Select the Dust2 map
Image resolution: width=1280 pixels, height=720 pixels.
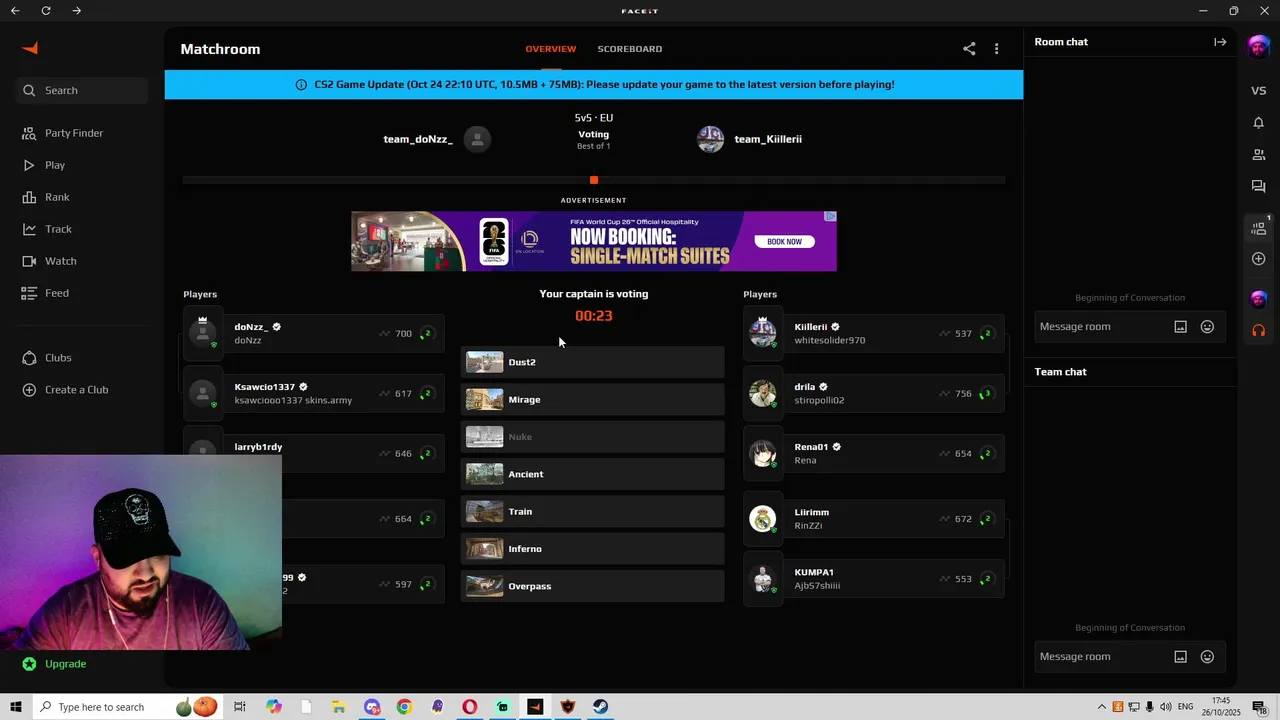[x=592, y=362]
